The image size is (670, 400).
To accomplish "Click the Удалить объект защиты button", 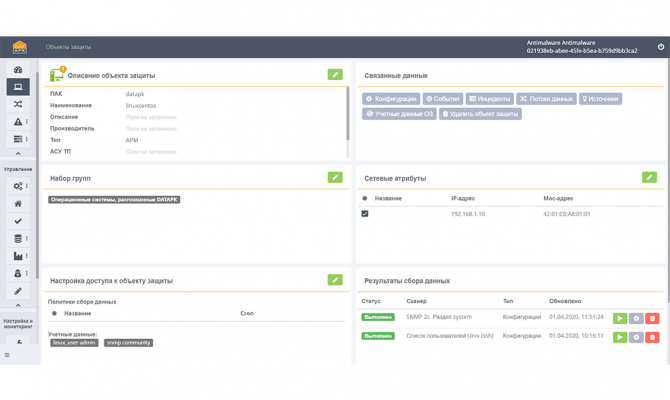I will tap(481, 114).
